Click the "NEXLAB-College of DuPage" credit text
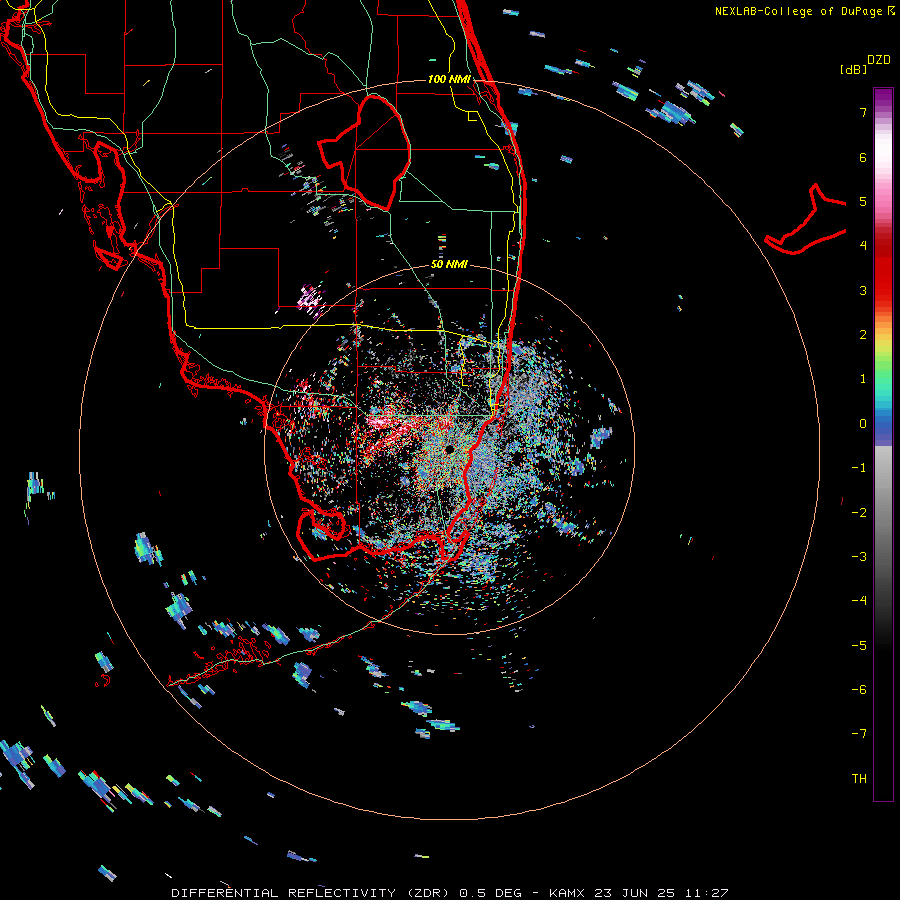Screen dimensions: 900x900 click(x=798, y=11)
